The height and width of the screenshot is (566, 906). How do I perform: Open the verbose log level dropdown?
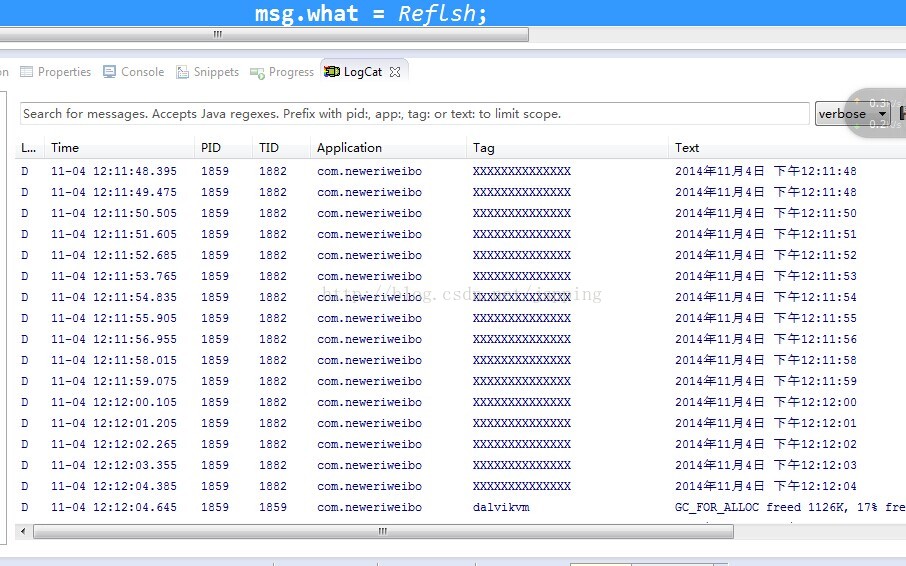[x=852, y=114]
